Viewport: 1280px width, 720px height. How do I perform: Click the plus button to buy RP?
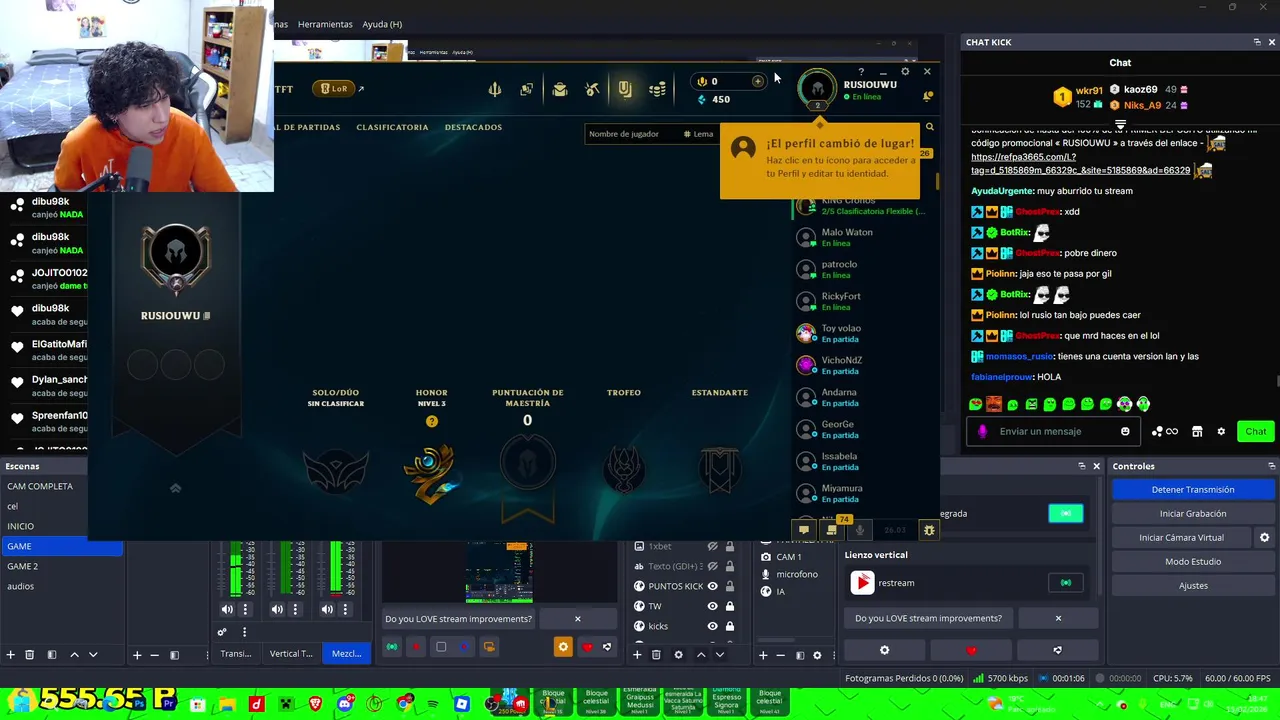click(757, 81)
